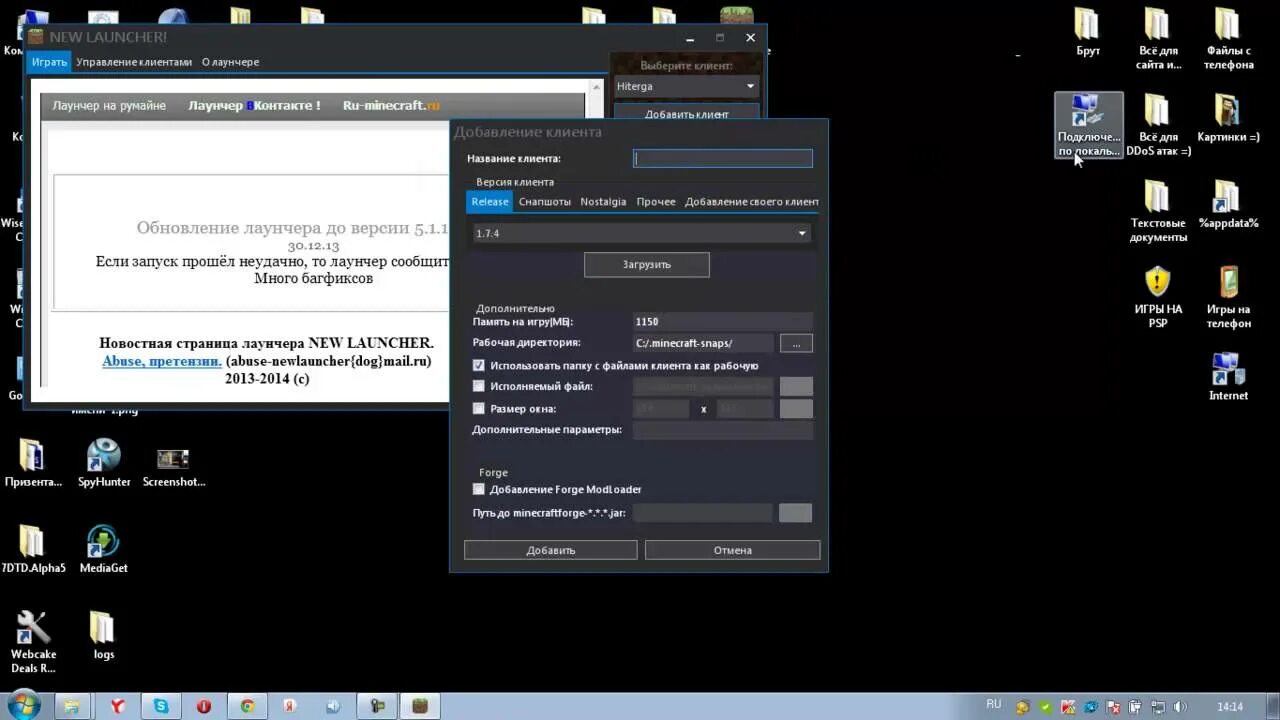Click the Загрузить button
This screenshot has width=1280, height=720.
647,265
